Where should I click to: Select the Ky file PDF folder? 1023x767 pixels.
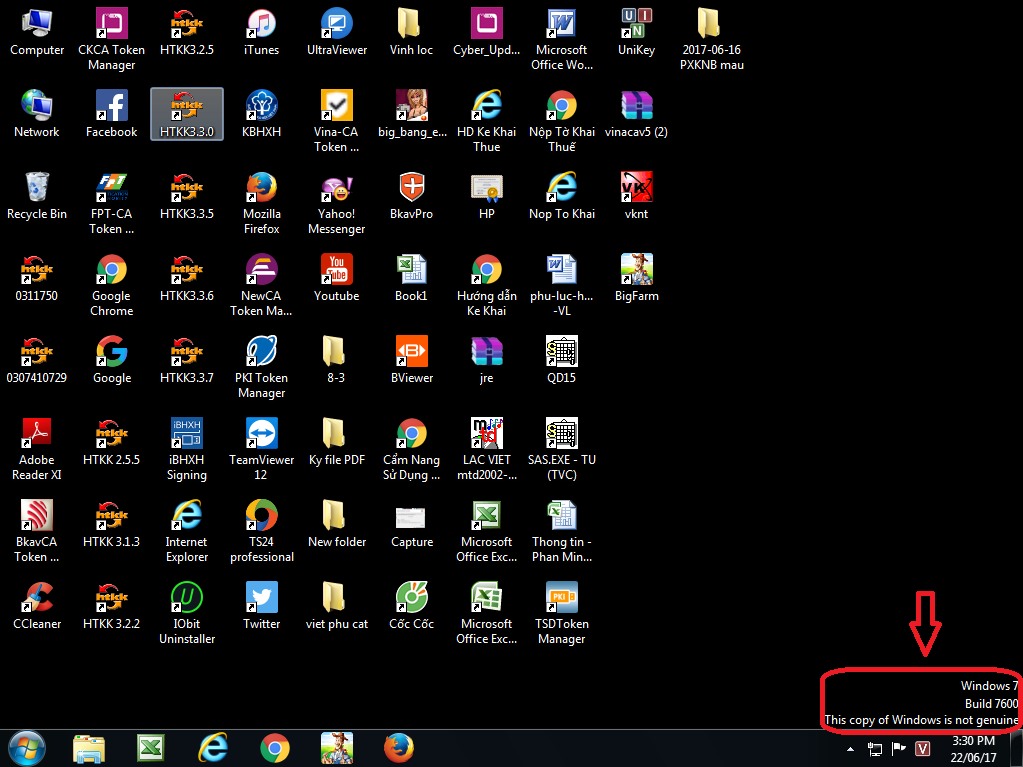coord(337,442)
